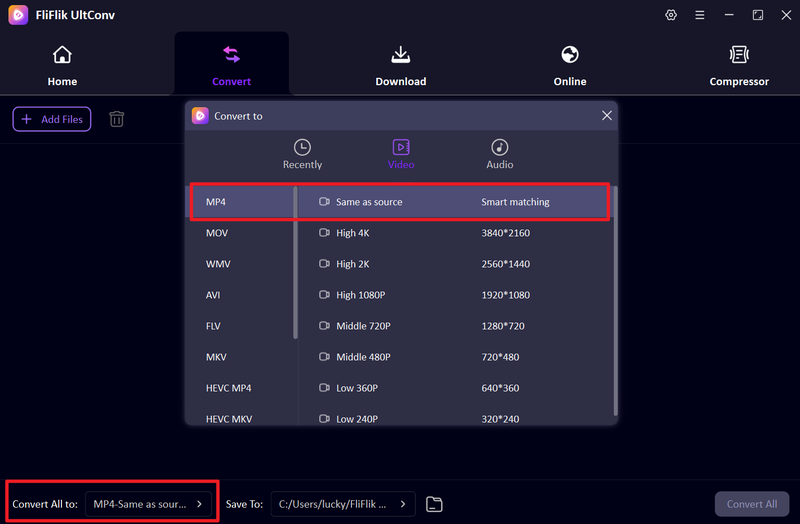The height and width of the screenshot is (524, 800).
Task: Click the 720*480 resolution value
Action: point(501,357)
